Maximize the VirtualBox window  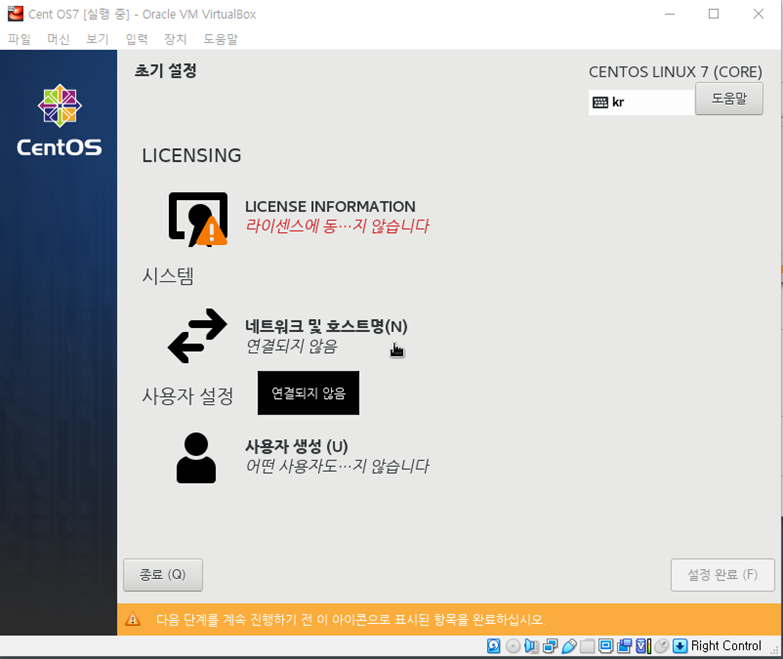pos(714,14)
